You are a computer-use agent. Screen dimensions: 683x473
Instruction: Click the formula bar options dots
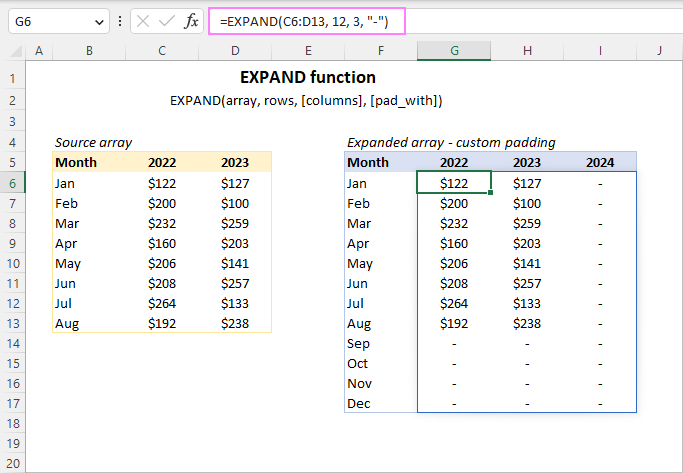(x=120, y=21)
